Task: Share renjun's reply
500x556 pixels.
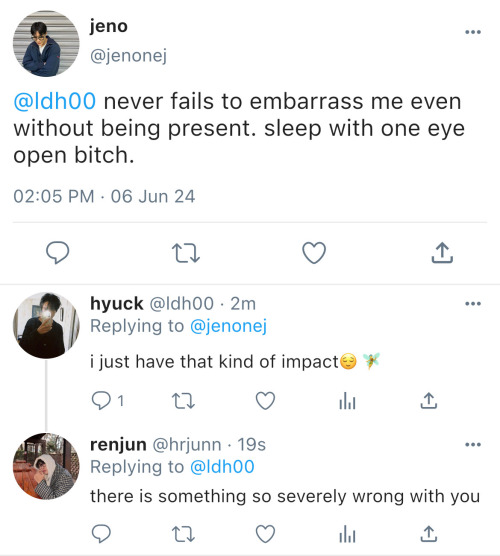Action: click(x=429, y=534)
